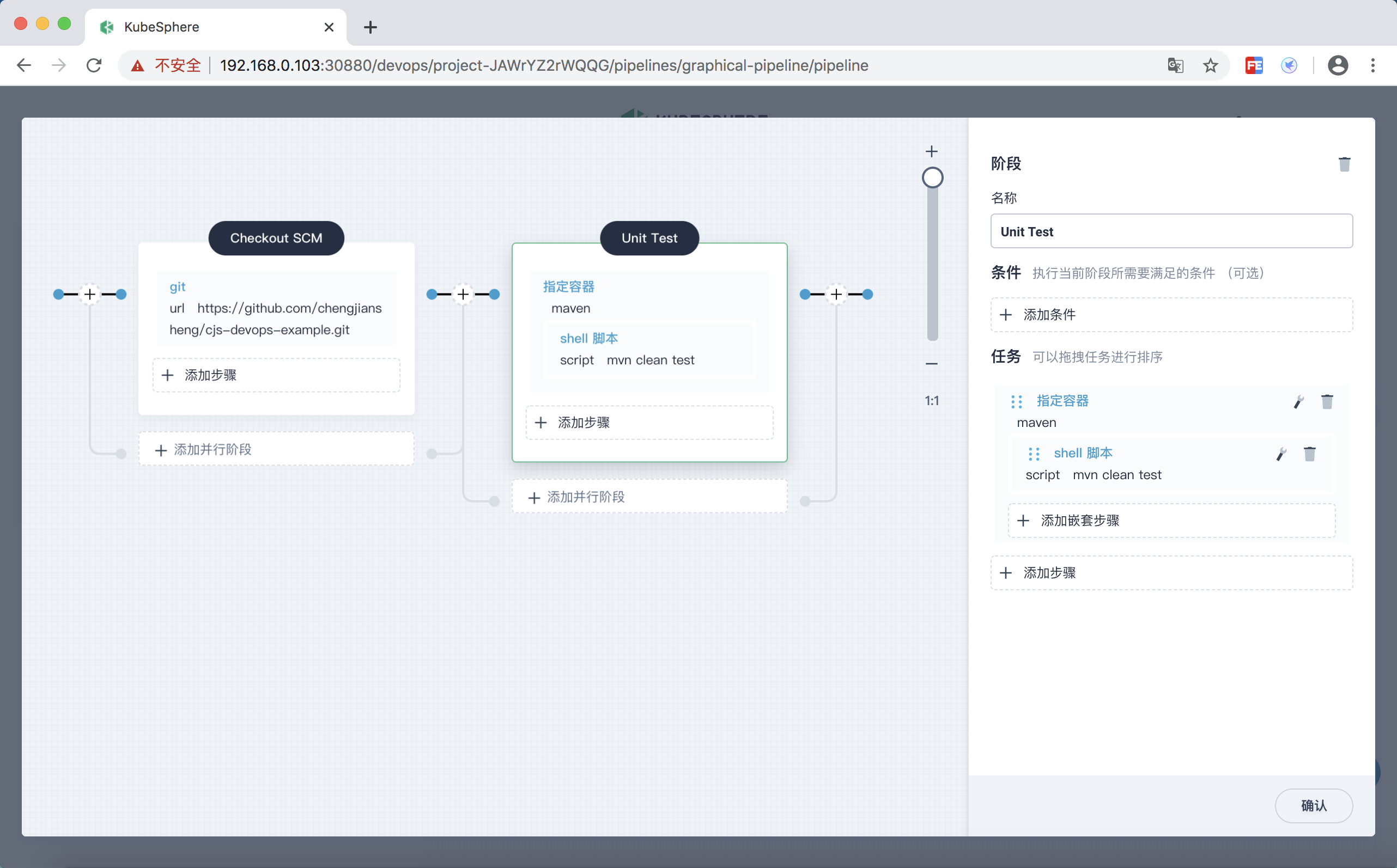Select the Checkout SCM stage header
The width and height of the screenshot is (1397, 868).
pyautogui.click(x=276, y=239)
